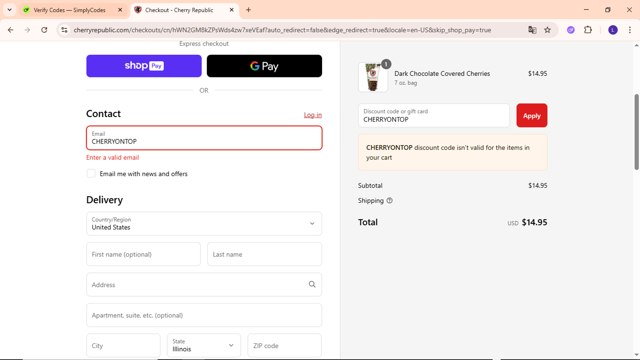Screen dimensions: 640x360
Task: Click the page vertical scrollbar
Action: (636, 131)
